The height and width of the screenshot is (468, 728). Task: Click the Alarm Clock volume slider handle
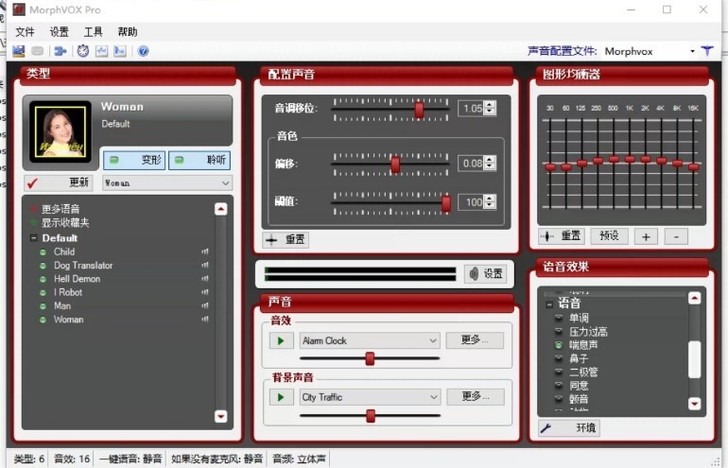click(x=370, y=358)
